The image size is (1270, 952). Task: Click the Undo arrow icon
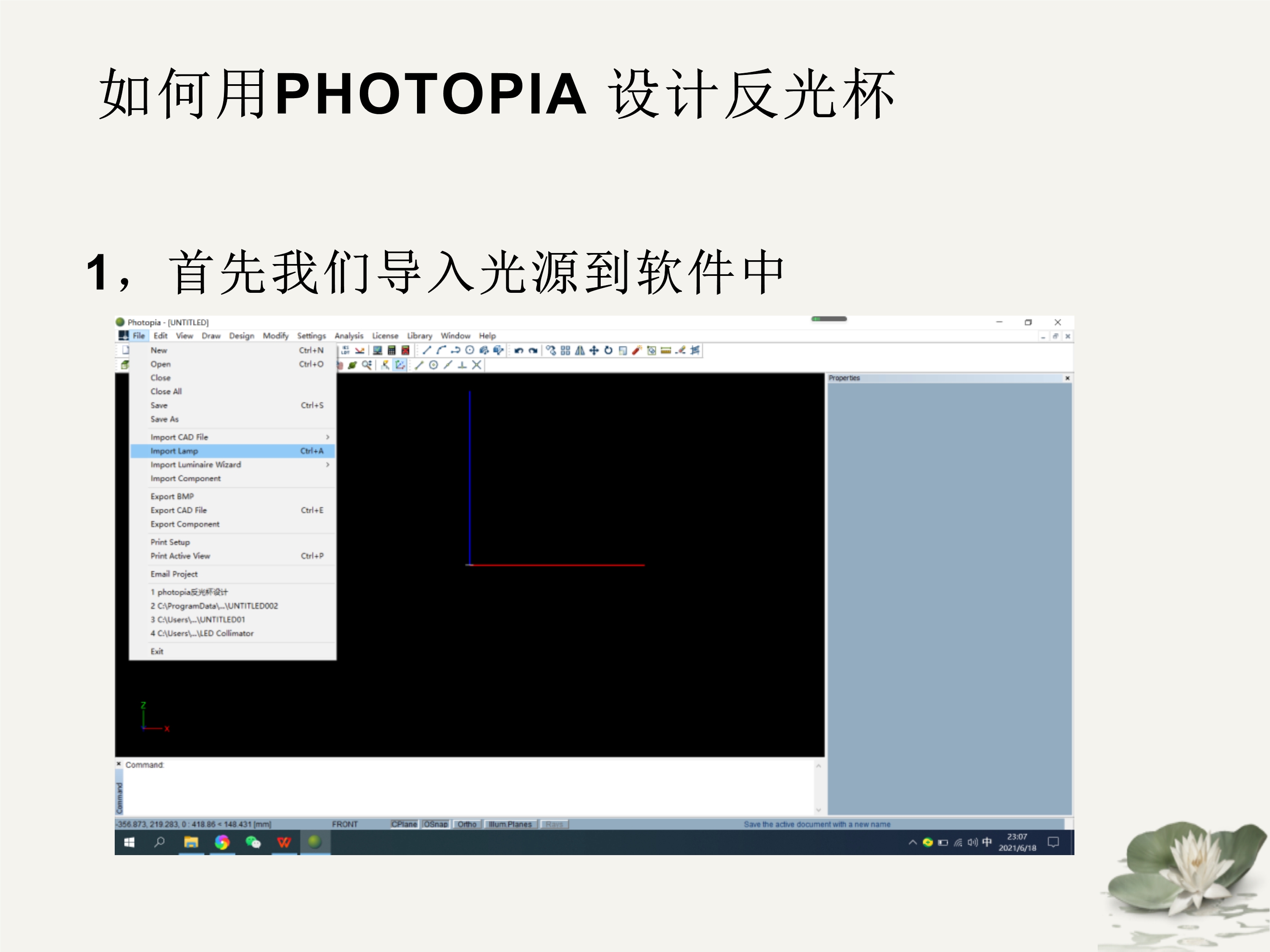[519, 351]
